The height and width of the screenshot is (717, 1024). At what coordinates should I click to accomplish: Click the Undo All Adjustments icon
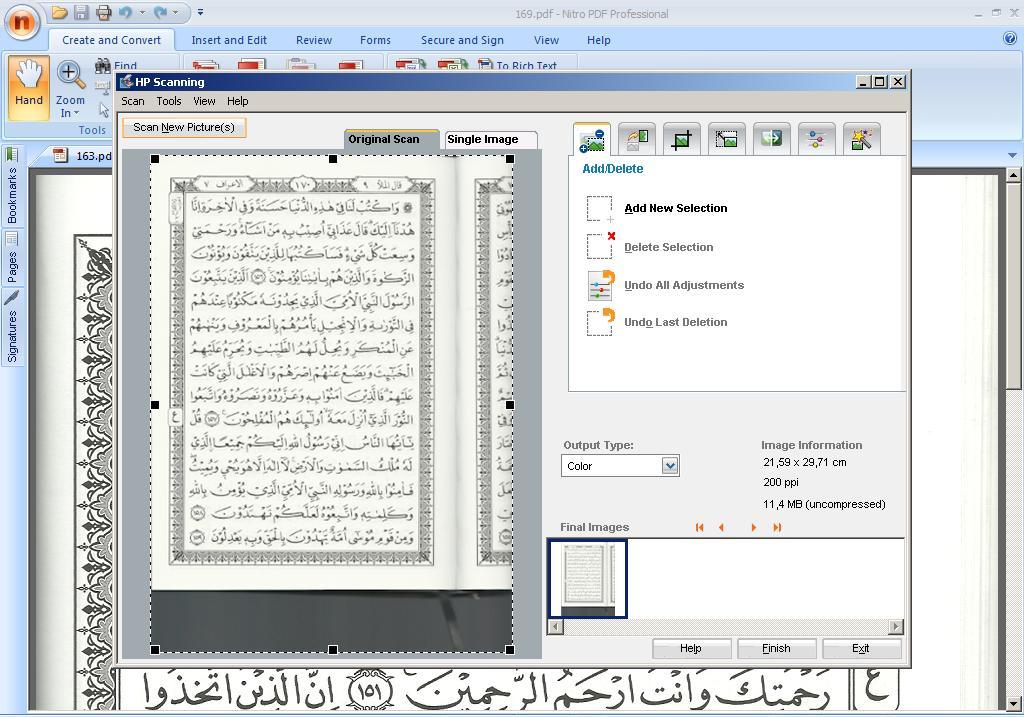point(600,285)
